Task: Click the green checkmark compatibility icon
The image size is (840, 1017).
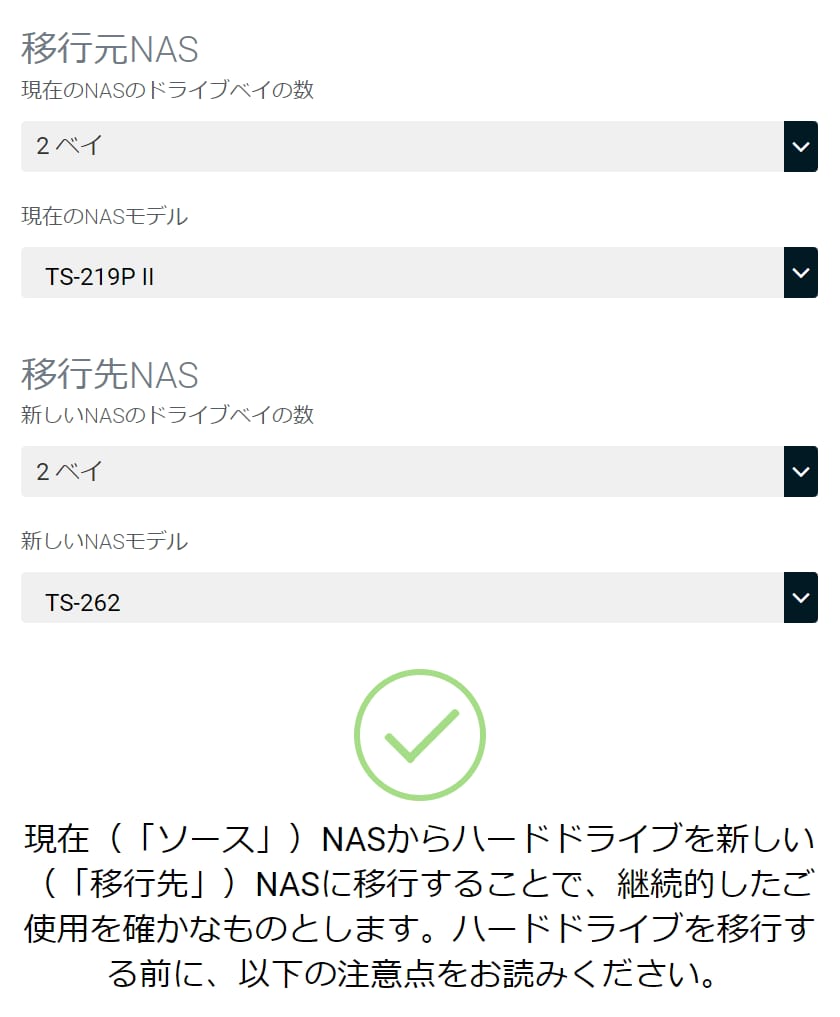Action: pyautogui.click(x=420, y=735)
